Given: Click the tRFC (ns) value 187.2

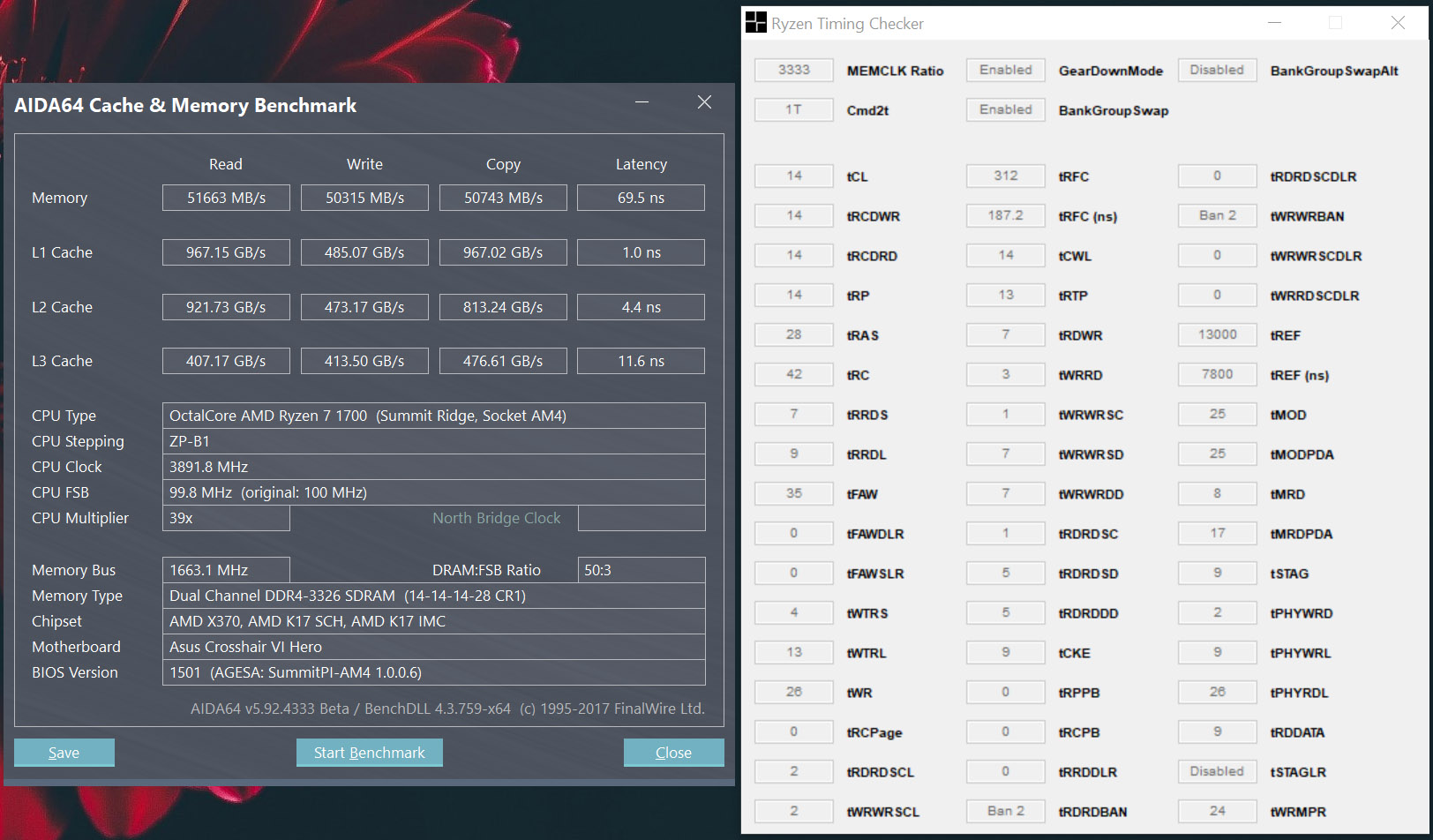Looking at the screenshot, I should 1006,215.
